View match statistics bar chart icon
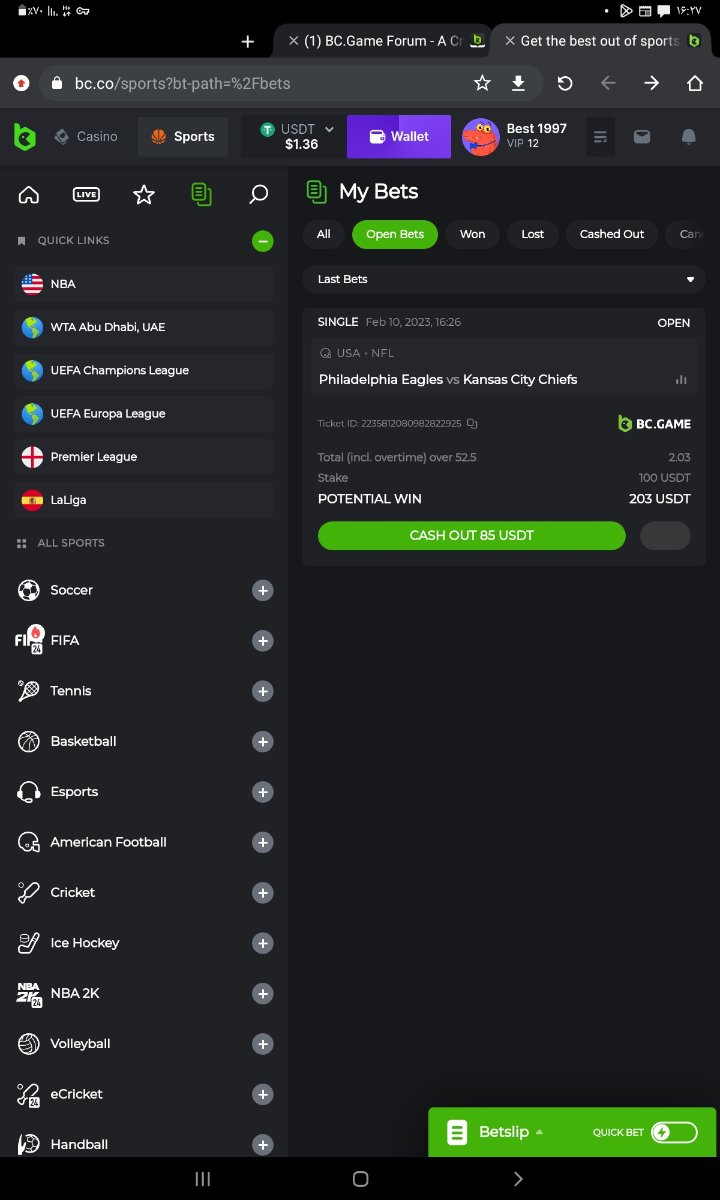Image resolution: width=720 pixels, height=1200 pixels. click(x=681, y=380)
